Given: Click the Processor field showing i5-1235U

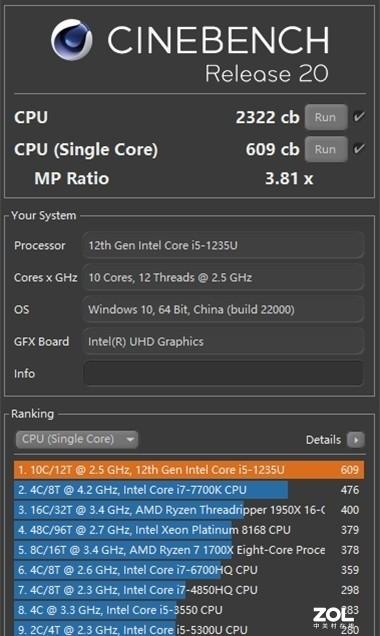Looking at the screenshot, I should 223,245.
